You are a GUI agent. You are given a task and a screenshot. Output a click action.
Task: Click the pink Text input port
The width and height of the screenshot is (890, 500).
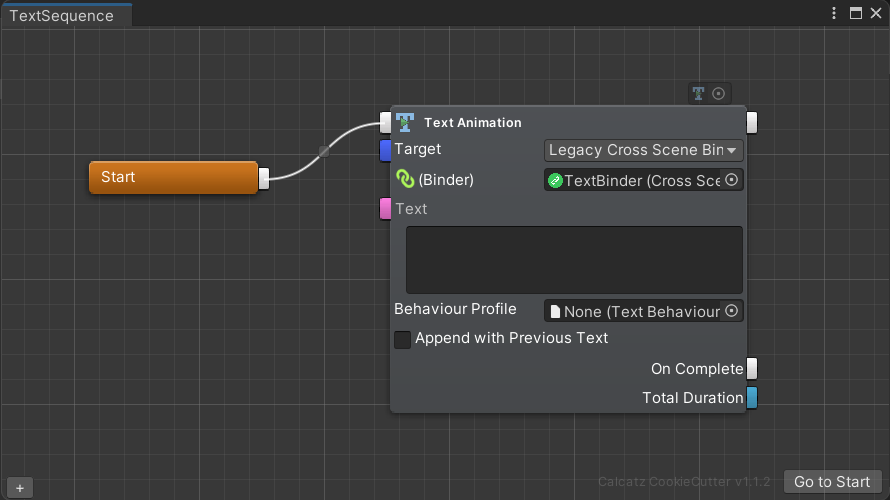tap(385, 209)
